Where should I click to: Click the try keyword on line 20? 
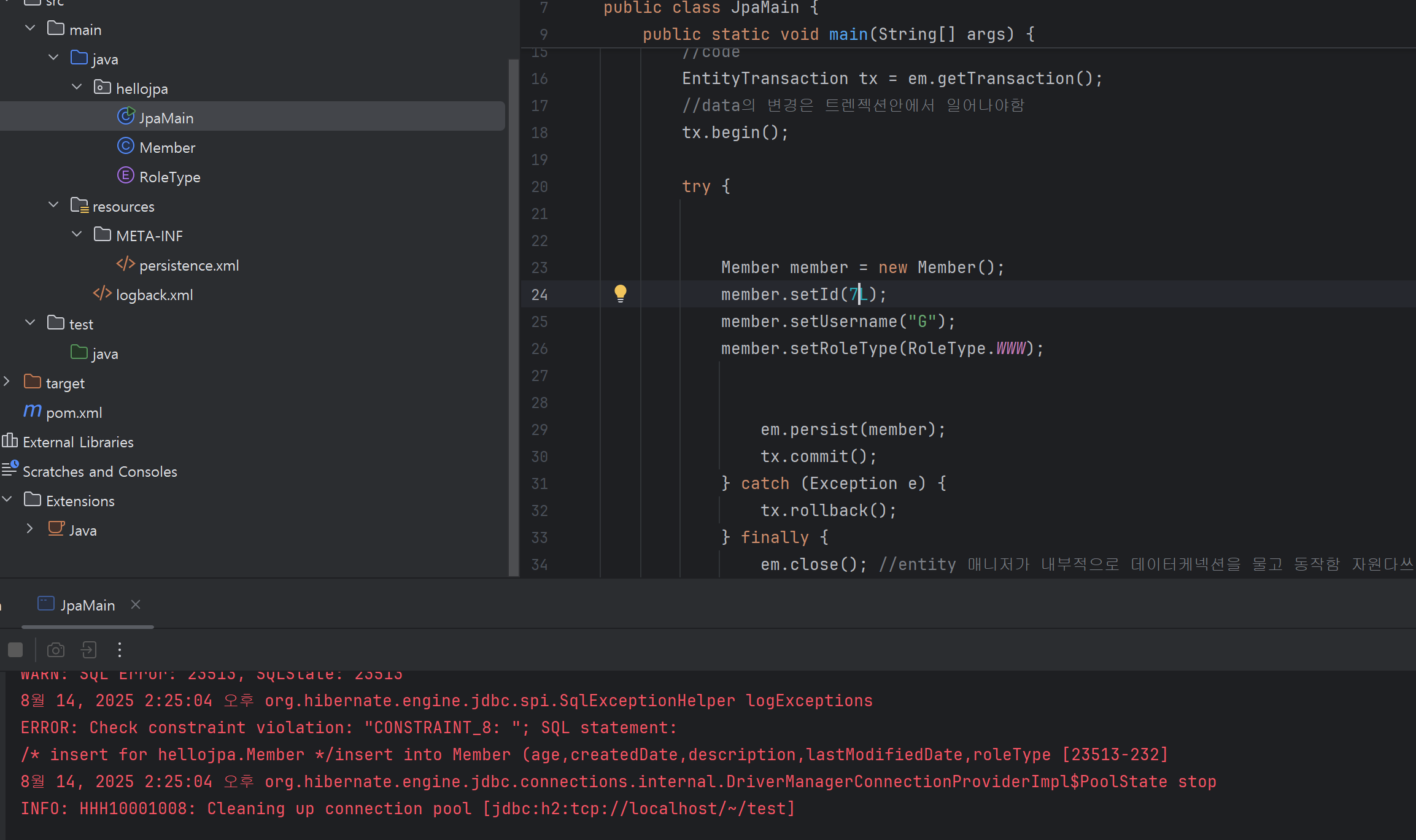(696, 186)
